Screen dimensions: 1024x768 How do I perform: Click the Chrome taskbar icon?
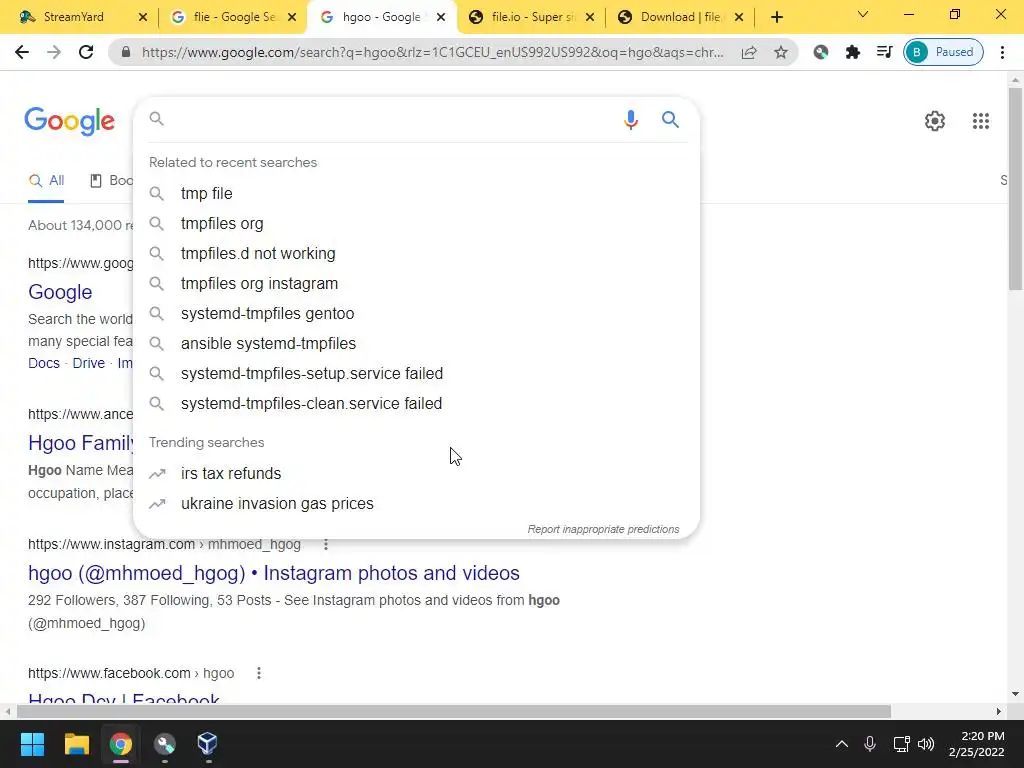click(x=120, y=744)
